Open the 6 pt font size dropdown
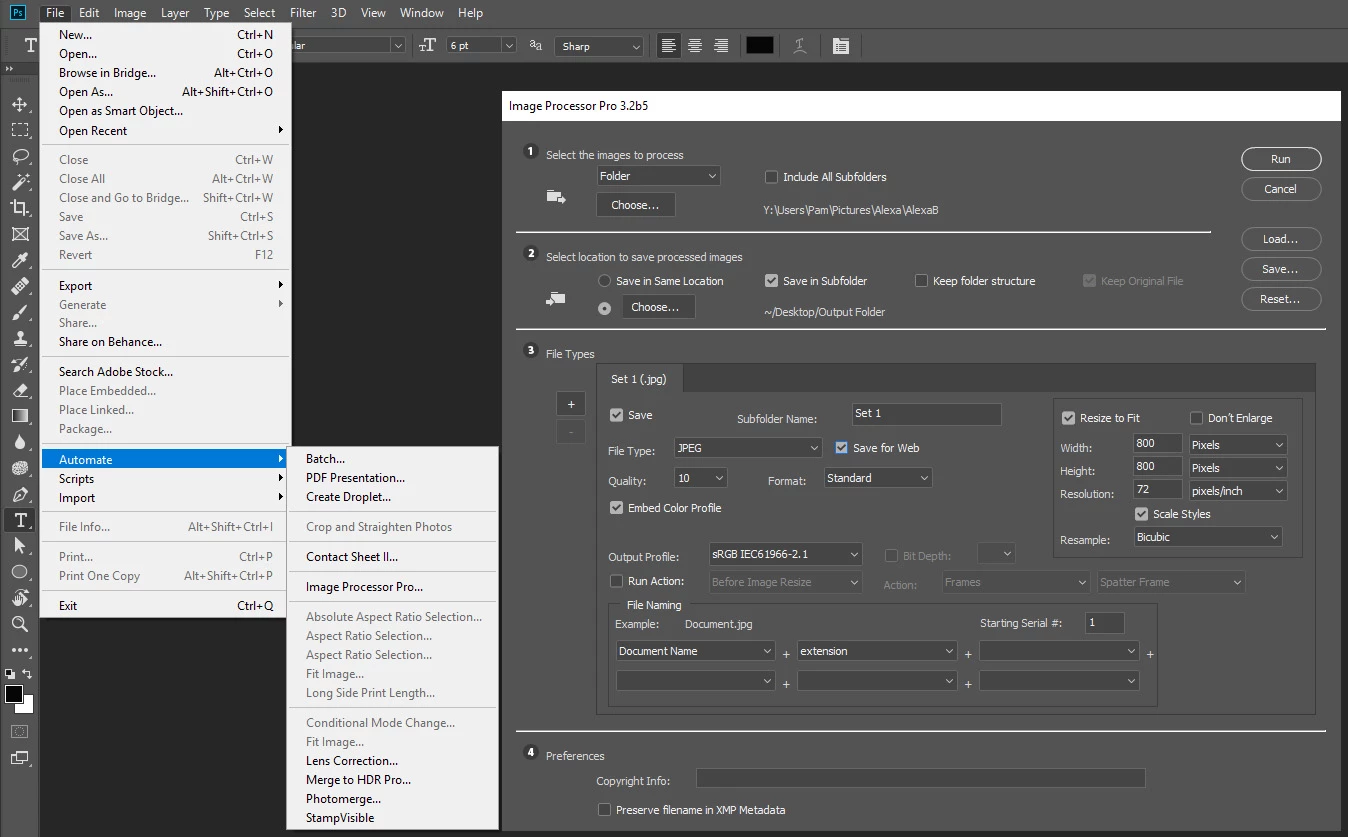Viewport: 1348px width, 837px height. 481,46
